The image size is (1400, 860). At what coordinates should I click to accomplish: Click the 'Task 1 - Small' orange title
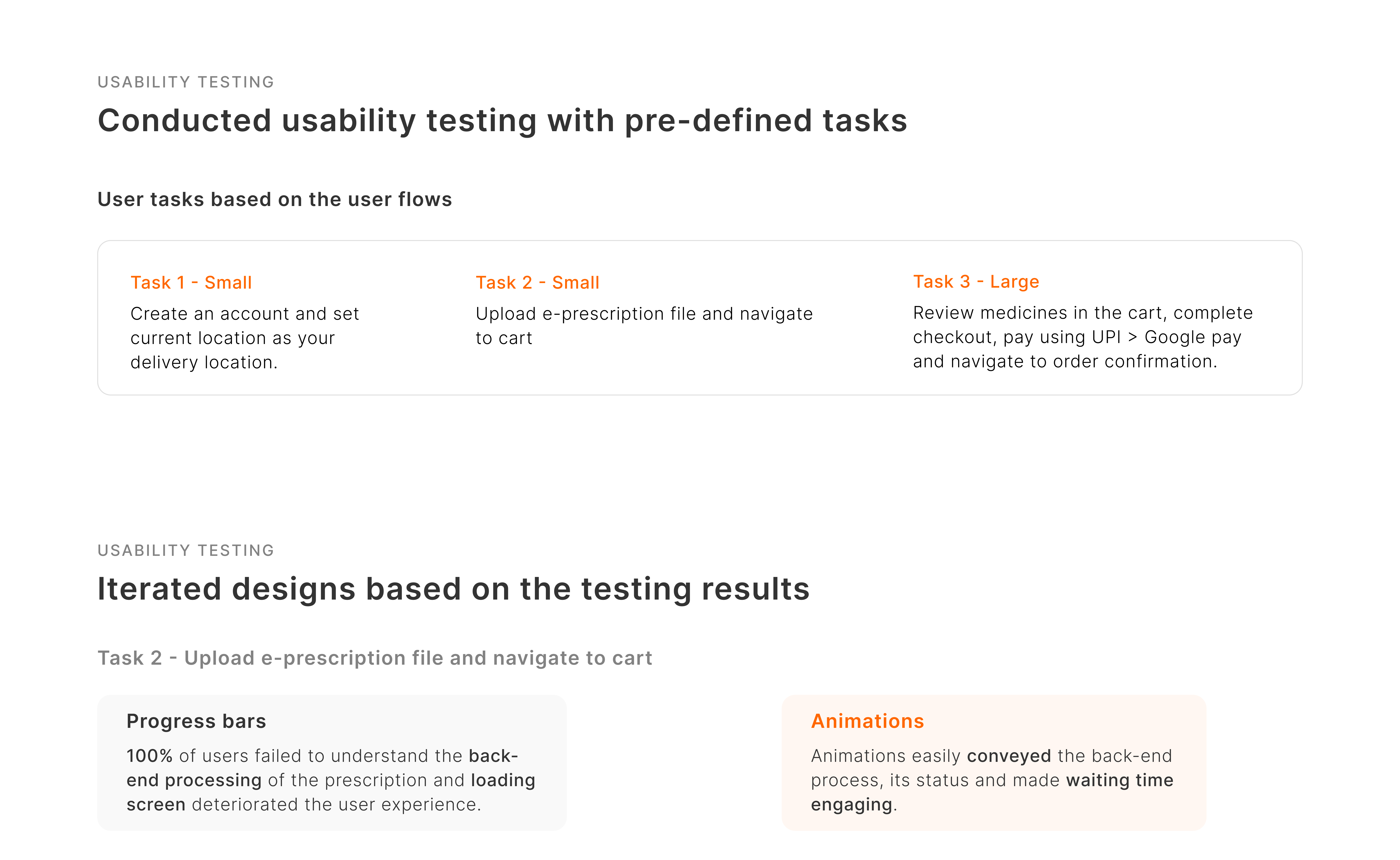(191, 283)
